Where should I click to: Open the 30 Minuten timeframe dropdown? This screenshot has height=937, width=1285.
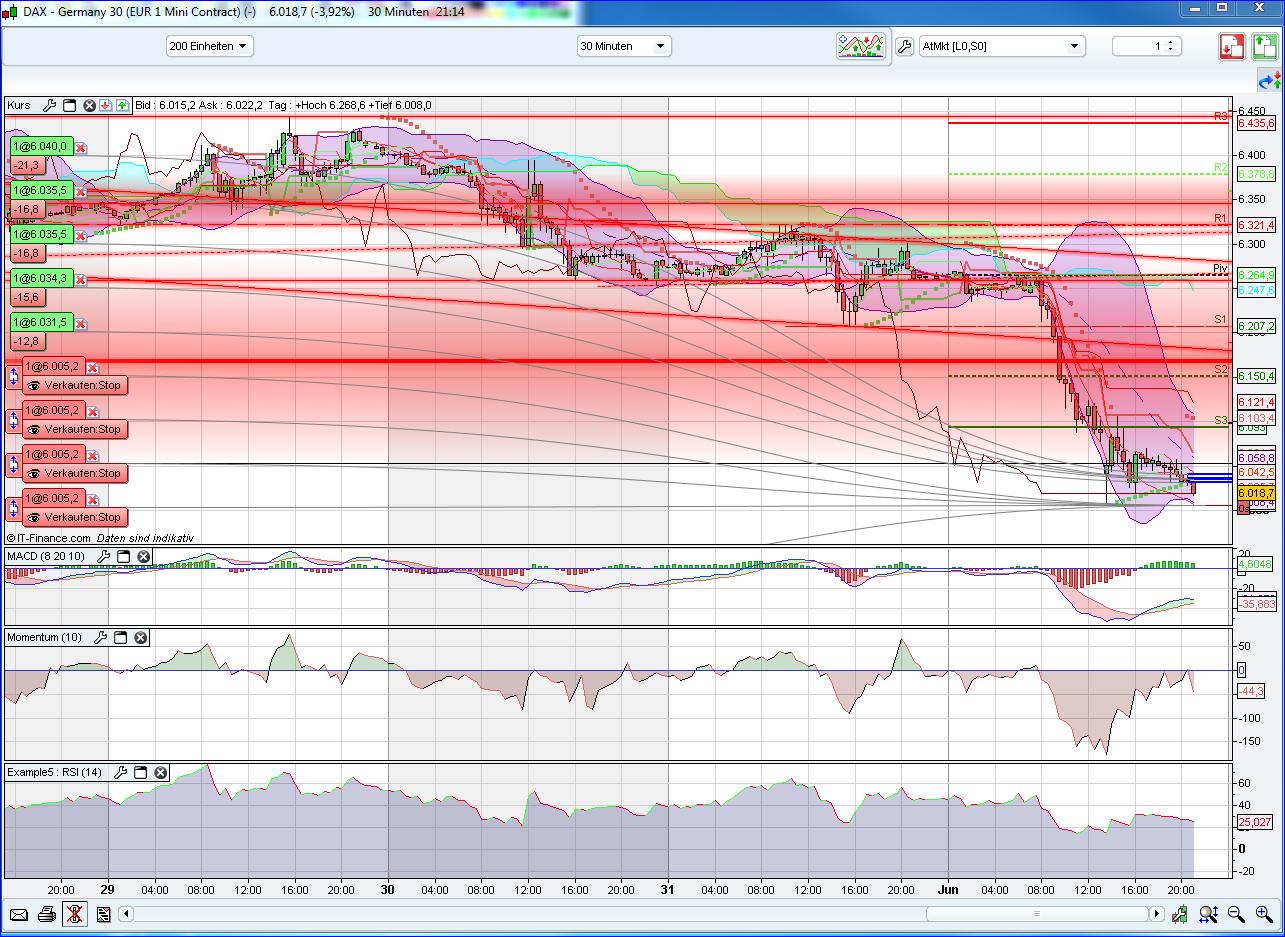point(624,46)
